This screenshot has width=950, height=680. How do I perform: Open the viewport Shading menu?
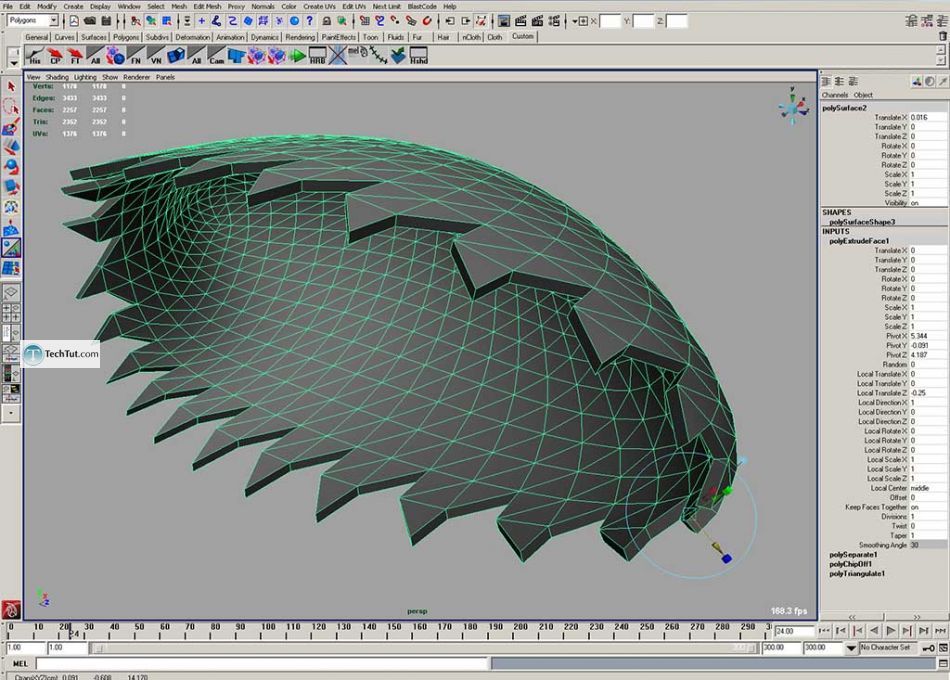(57, 77)
